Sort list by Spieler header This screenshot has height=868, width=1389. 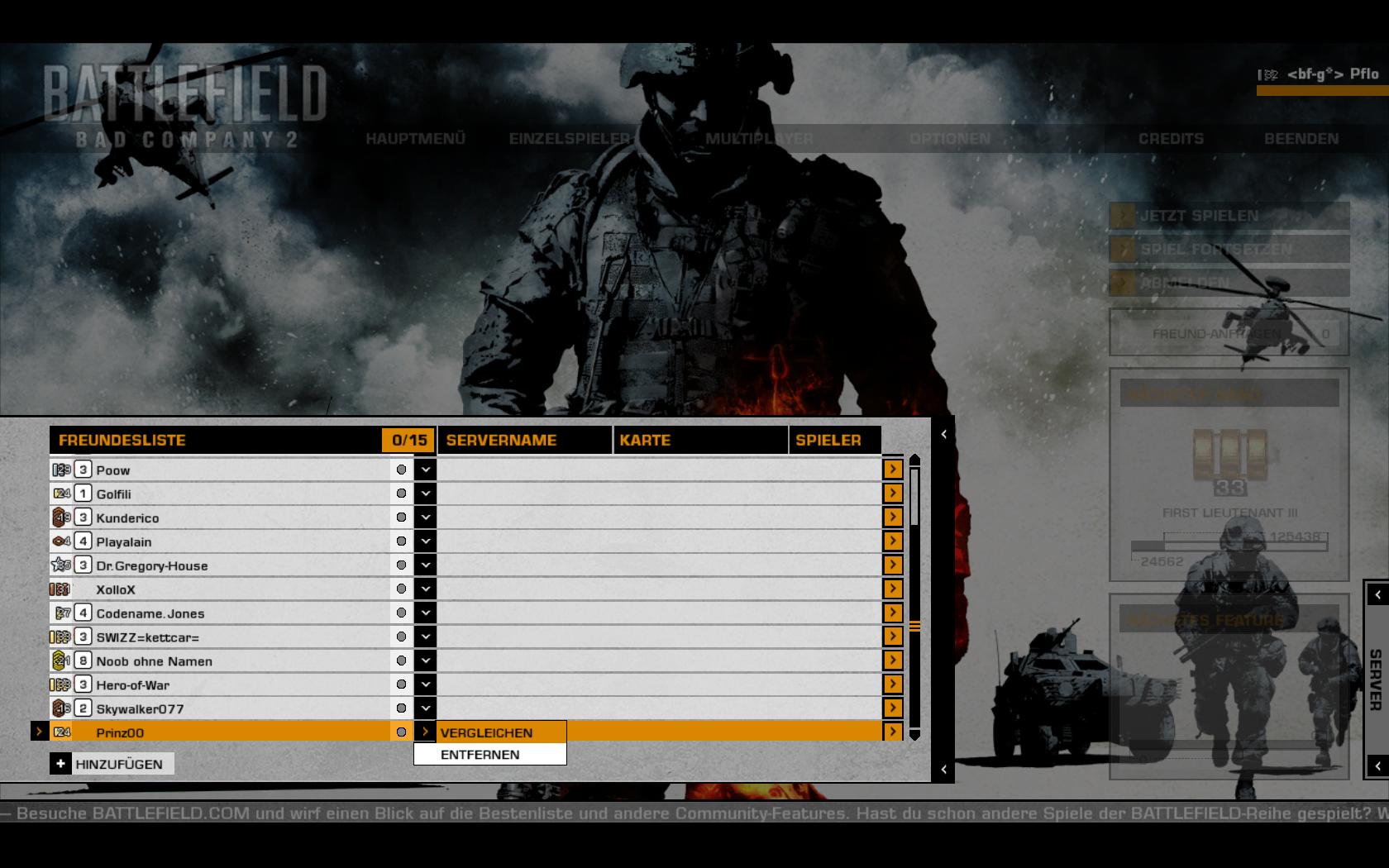point(835,440)
